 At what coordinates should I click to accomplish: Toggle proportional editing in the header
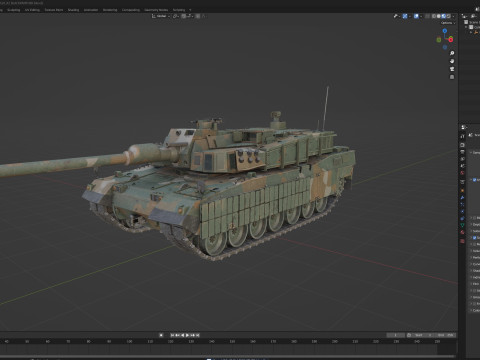click(198, 16)
